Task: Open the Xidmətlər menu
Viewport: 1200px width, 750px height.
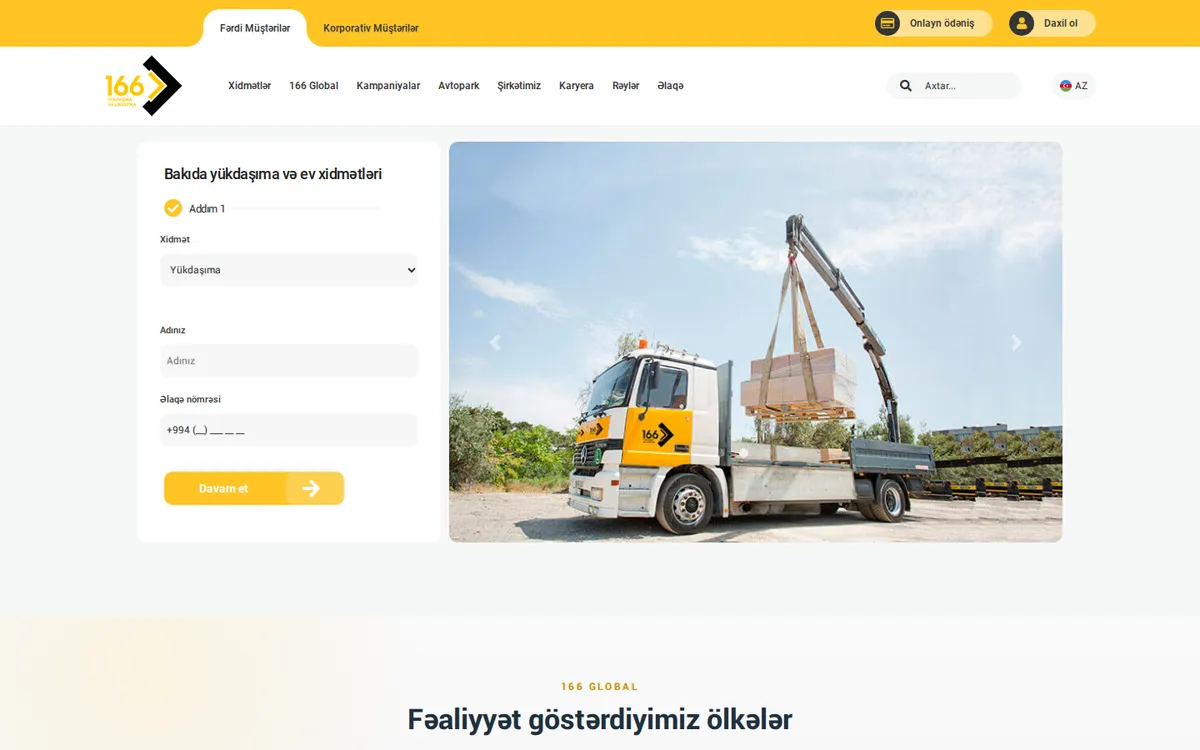Action: point(249,86)
